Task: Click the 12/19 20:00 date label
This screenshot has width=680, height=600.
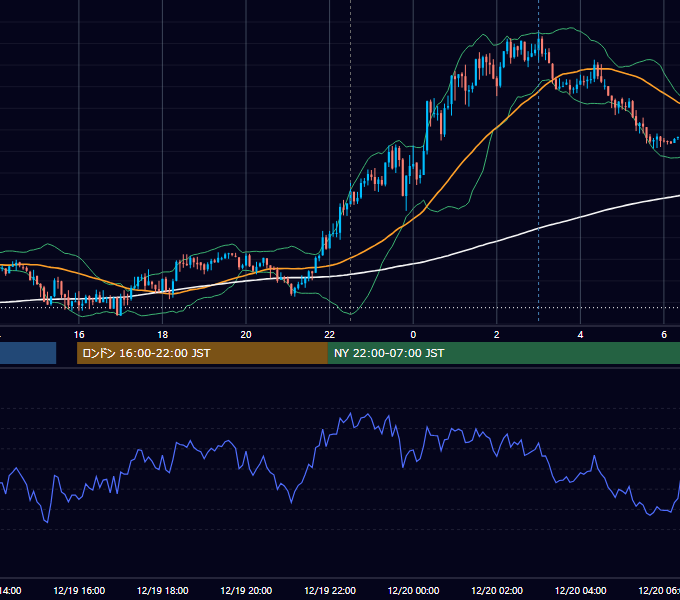Action: pyautogui.click(x=246, y=590)
